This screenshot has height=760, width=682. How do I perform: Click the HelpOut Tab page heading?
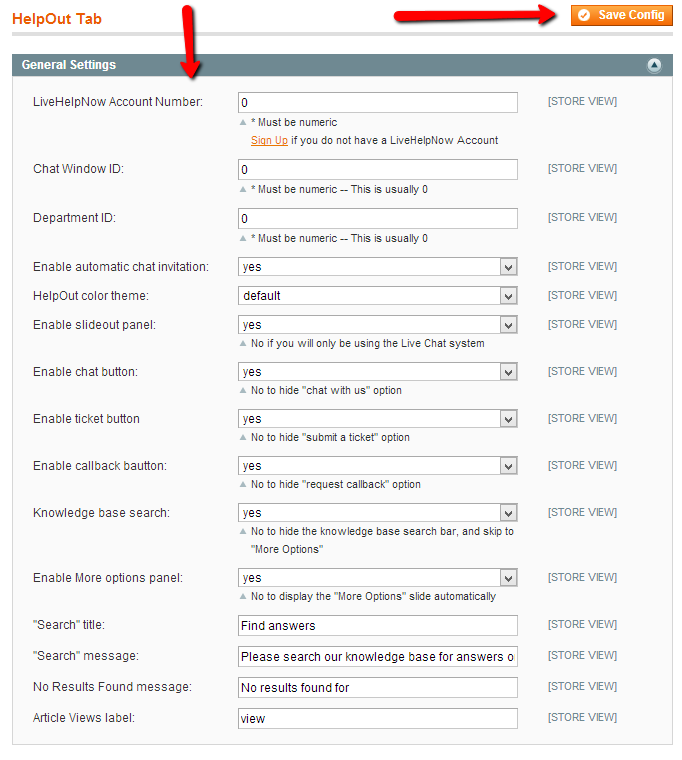[x=57, y=19]
